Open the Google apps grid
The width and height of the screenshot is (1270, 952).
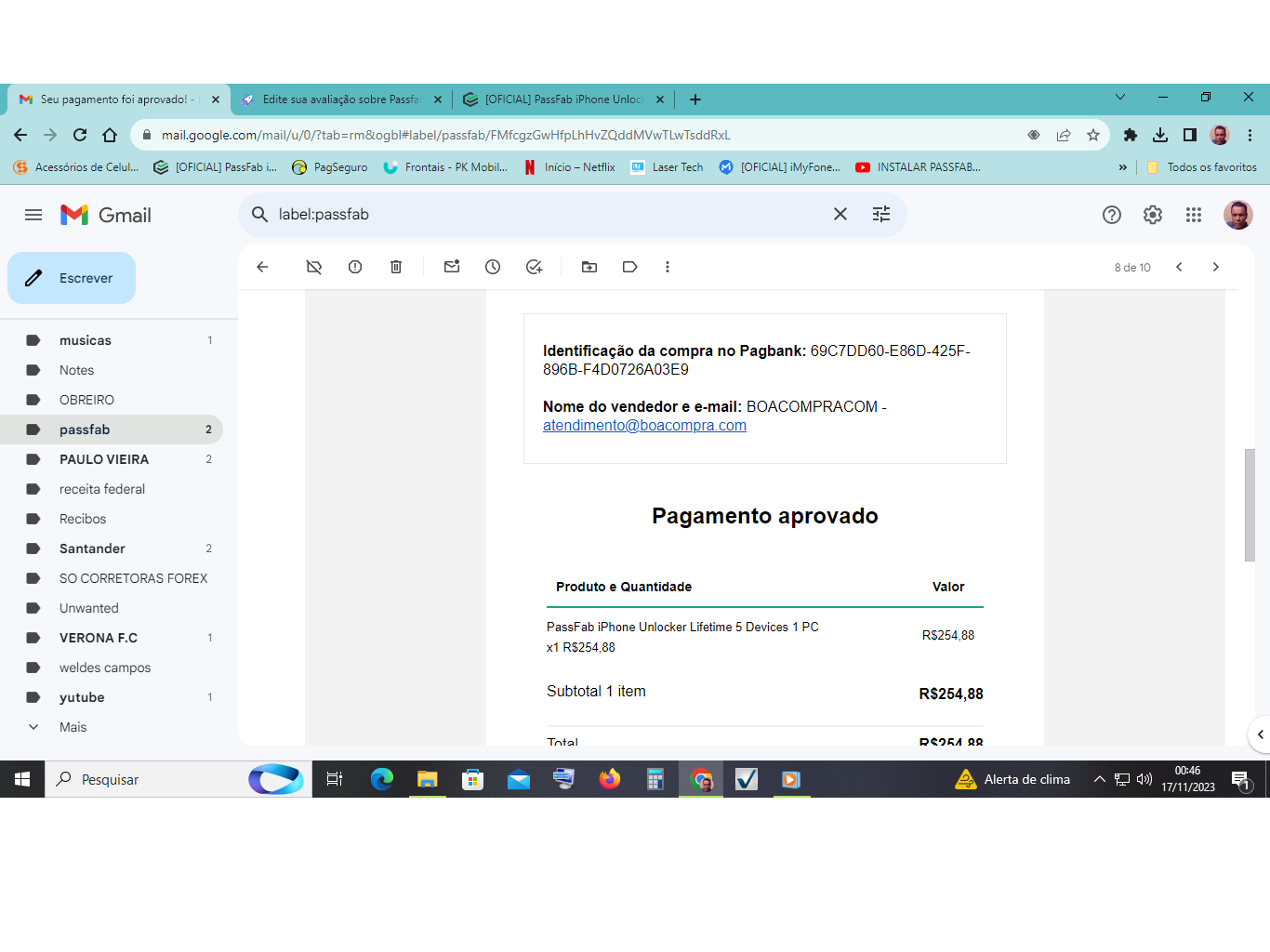coord(1193,215)
